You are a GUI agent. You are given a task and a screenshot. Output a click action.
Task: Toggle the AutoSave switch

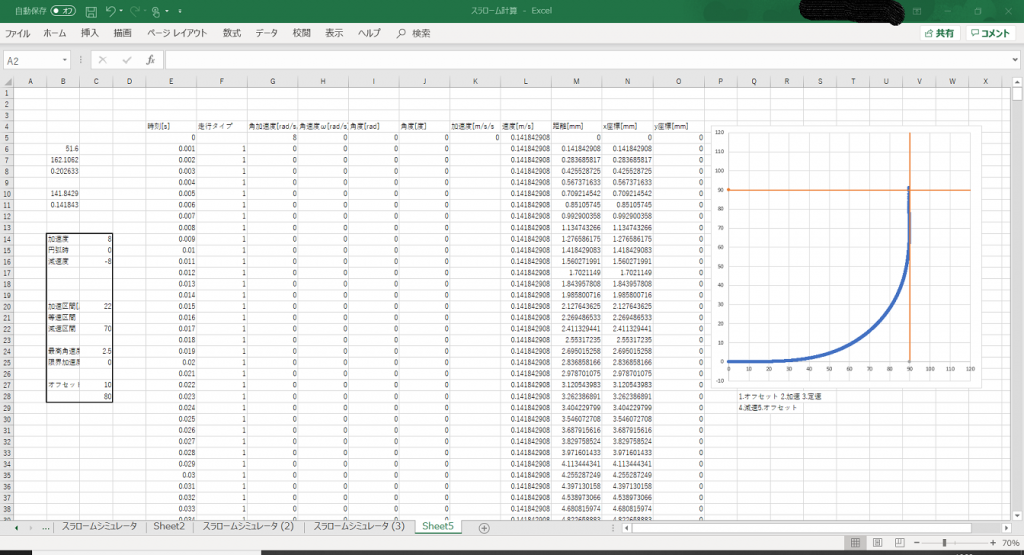pyautogui.click(x=63, y=11)
